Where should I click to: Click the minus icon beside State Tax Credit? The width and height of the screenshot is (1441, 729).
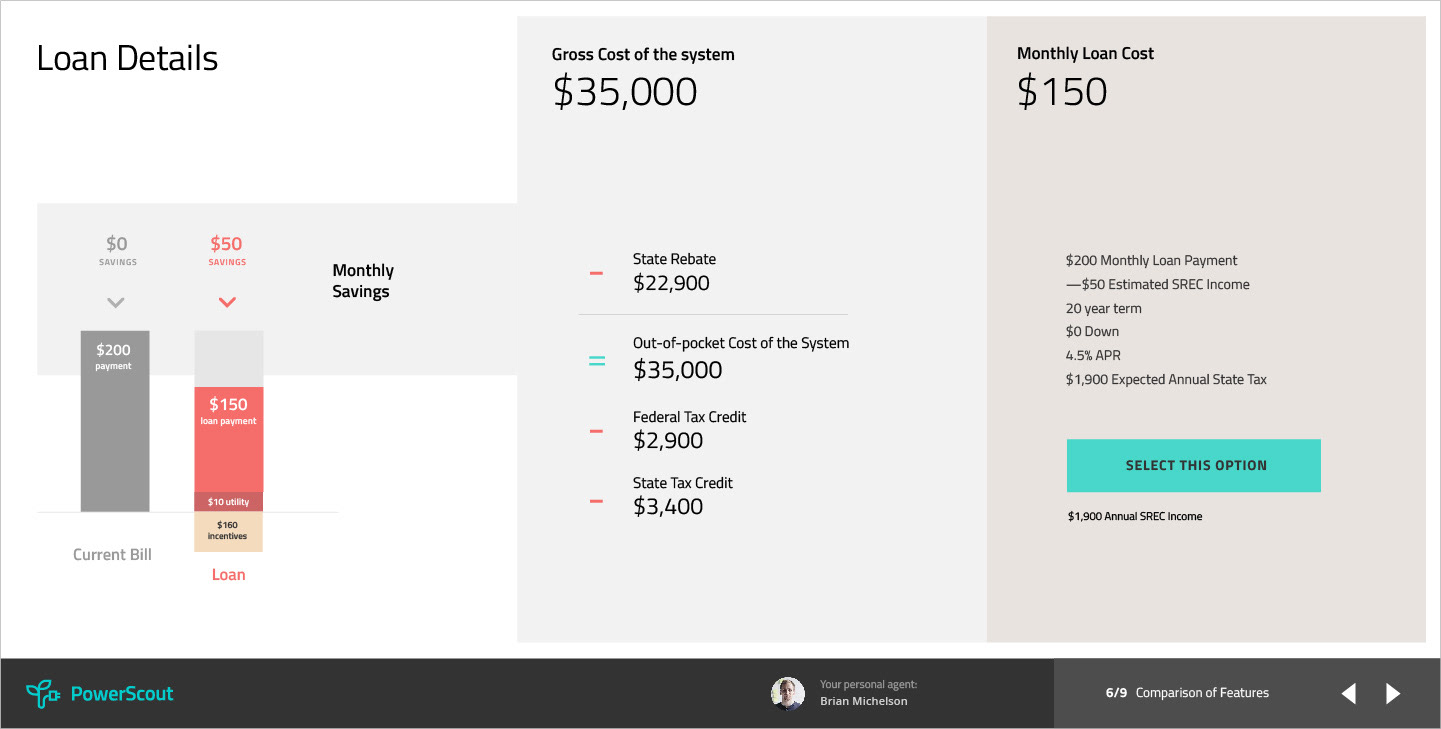pos(596,500)
